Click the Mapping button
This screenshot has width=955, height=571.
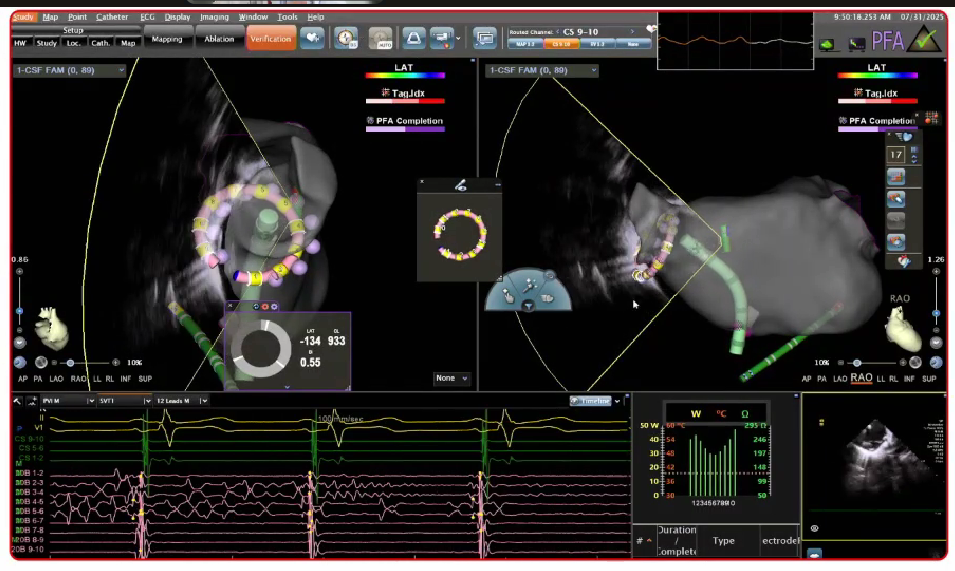click(167, 39)
